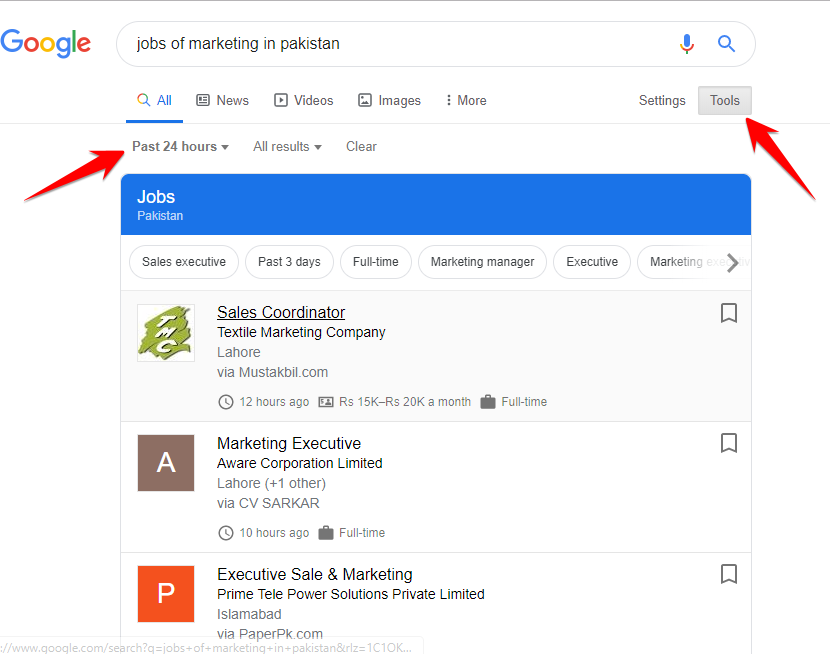Click the Google logo
The height and width of the screenshot is (654, 830).
(x=46, y=43)
